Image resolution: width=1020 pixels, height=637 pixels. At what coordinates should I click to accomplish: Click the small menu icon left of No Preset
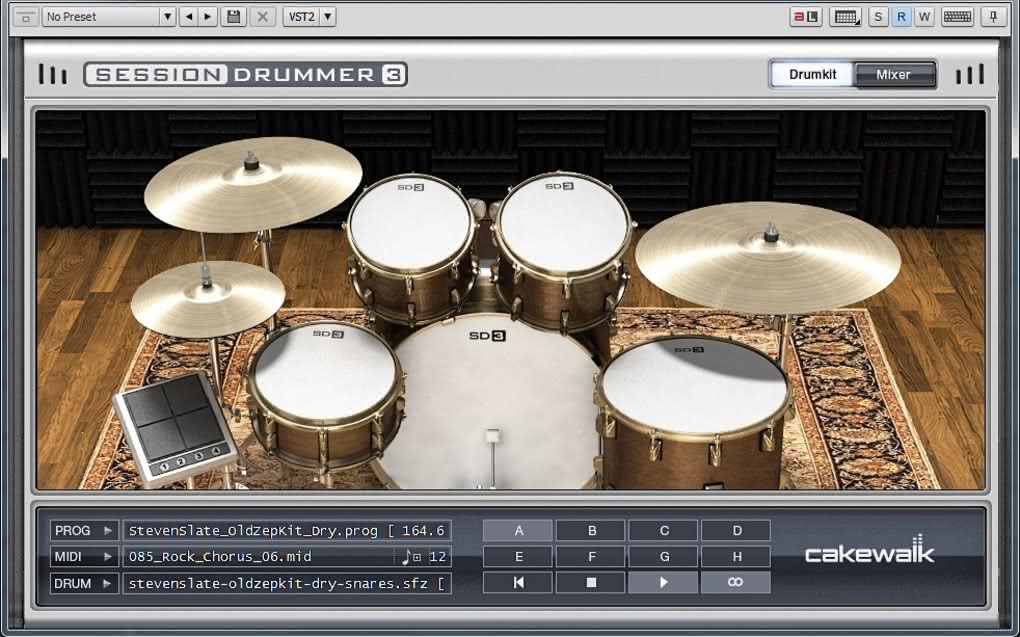click(26, 17)
